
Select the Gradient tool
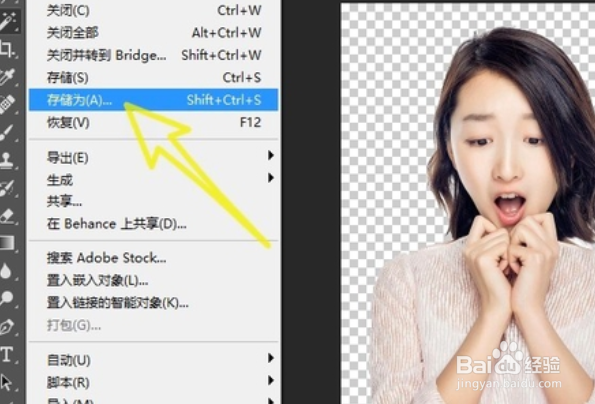point(8,243)
